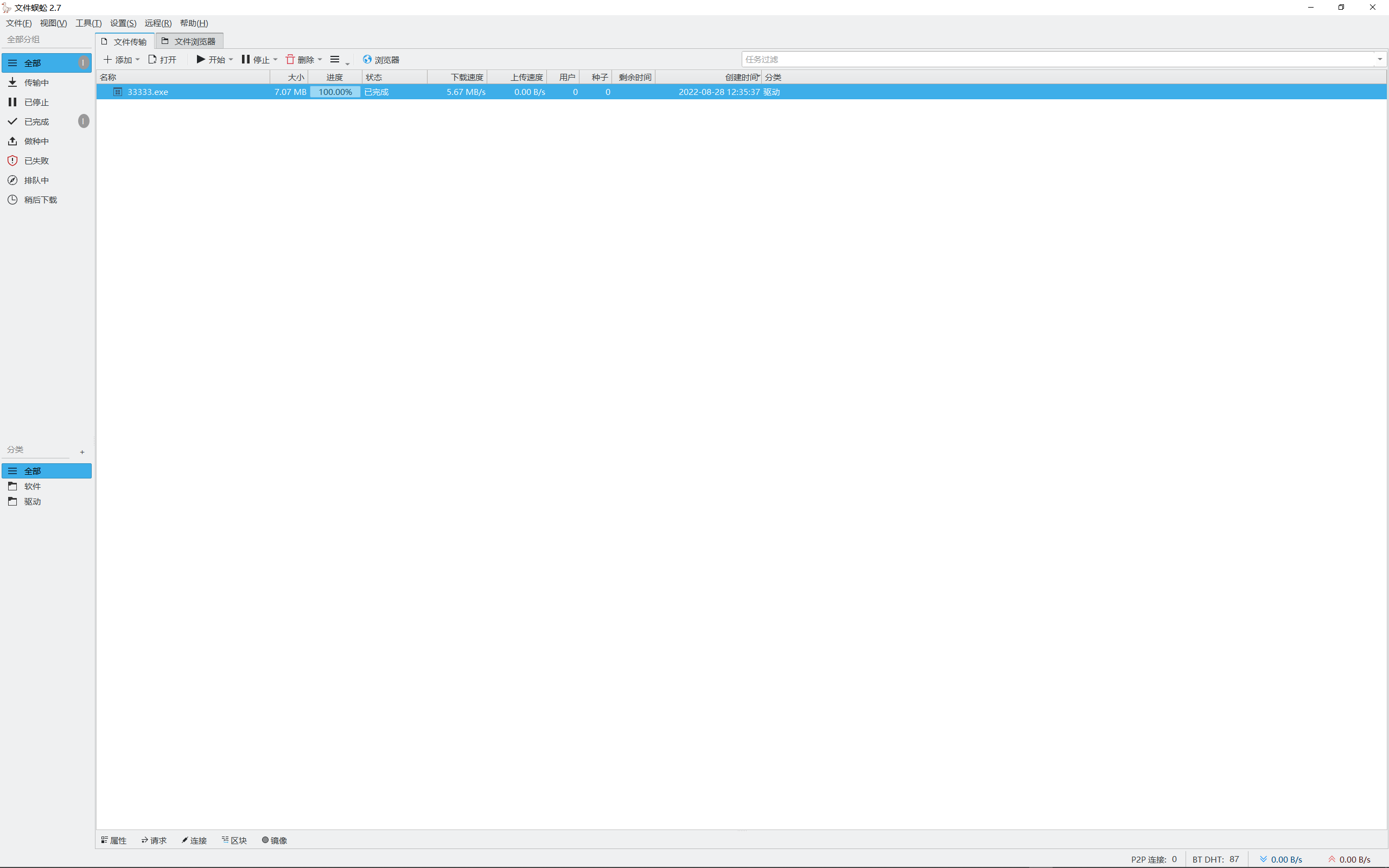Screen dimensions: 1389x868
Task: Select 排队中 in the sidebar
Action: tap(47, 180)
